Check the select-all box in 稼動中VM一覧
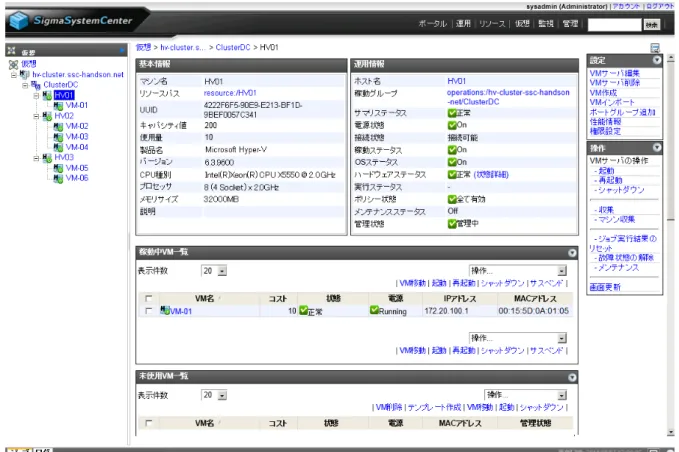 (149, 298)
